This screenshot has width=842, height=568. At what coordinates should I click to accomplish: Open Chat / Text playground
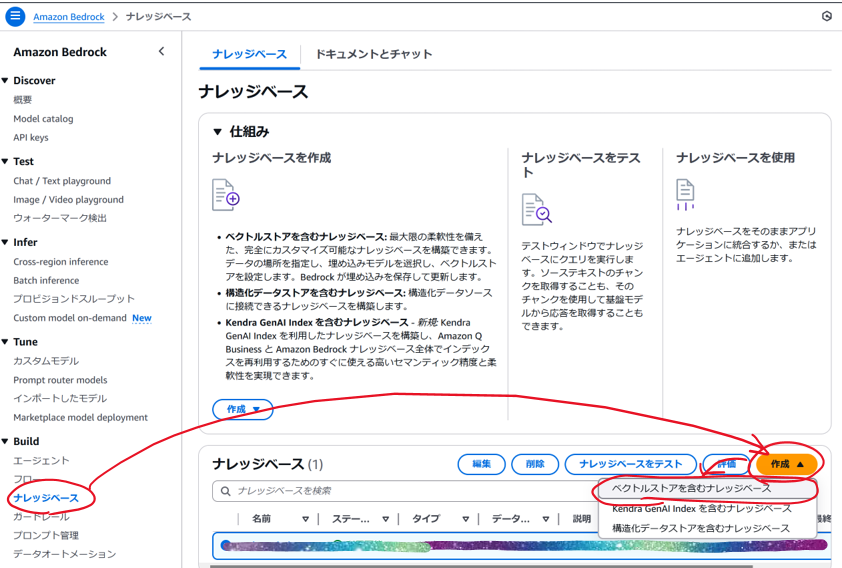(62, 181)
